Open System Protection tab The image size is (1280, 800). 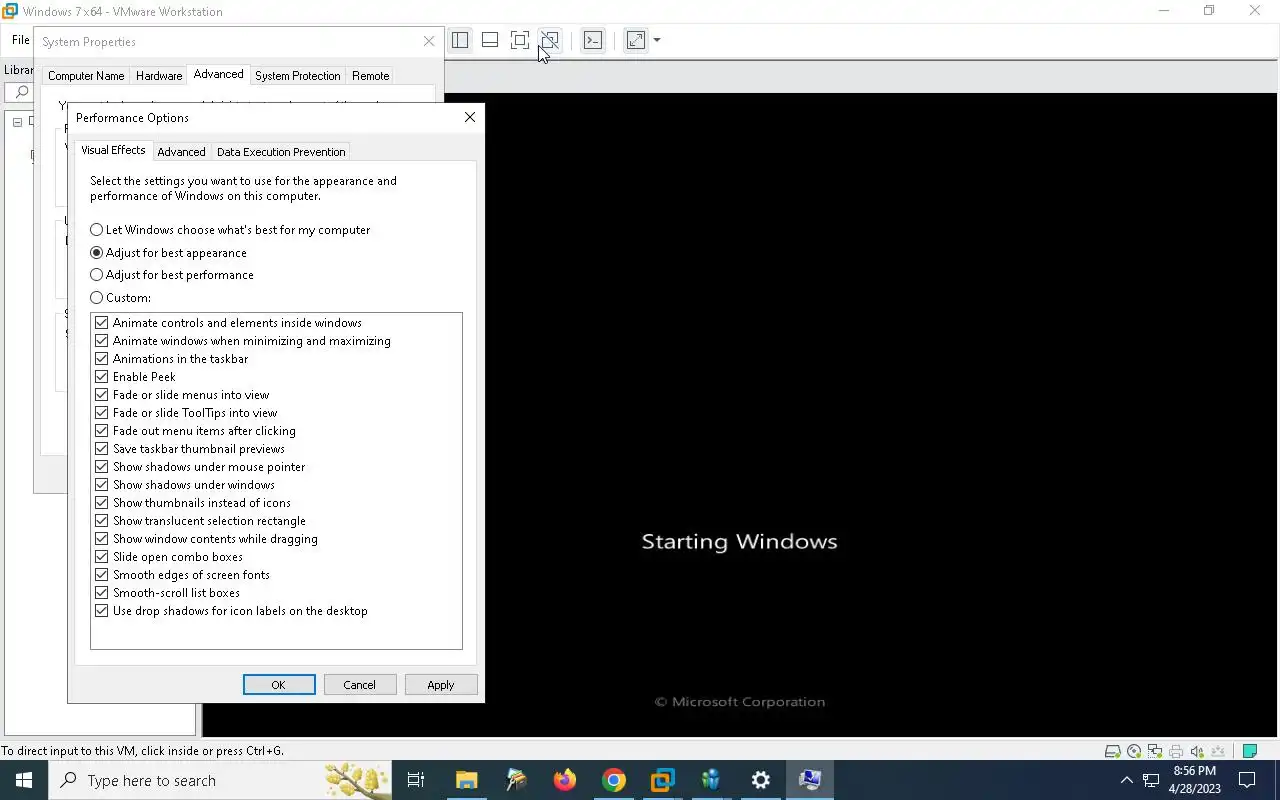[297, 76]
